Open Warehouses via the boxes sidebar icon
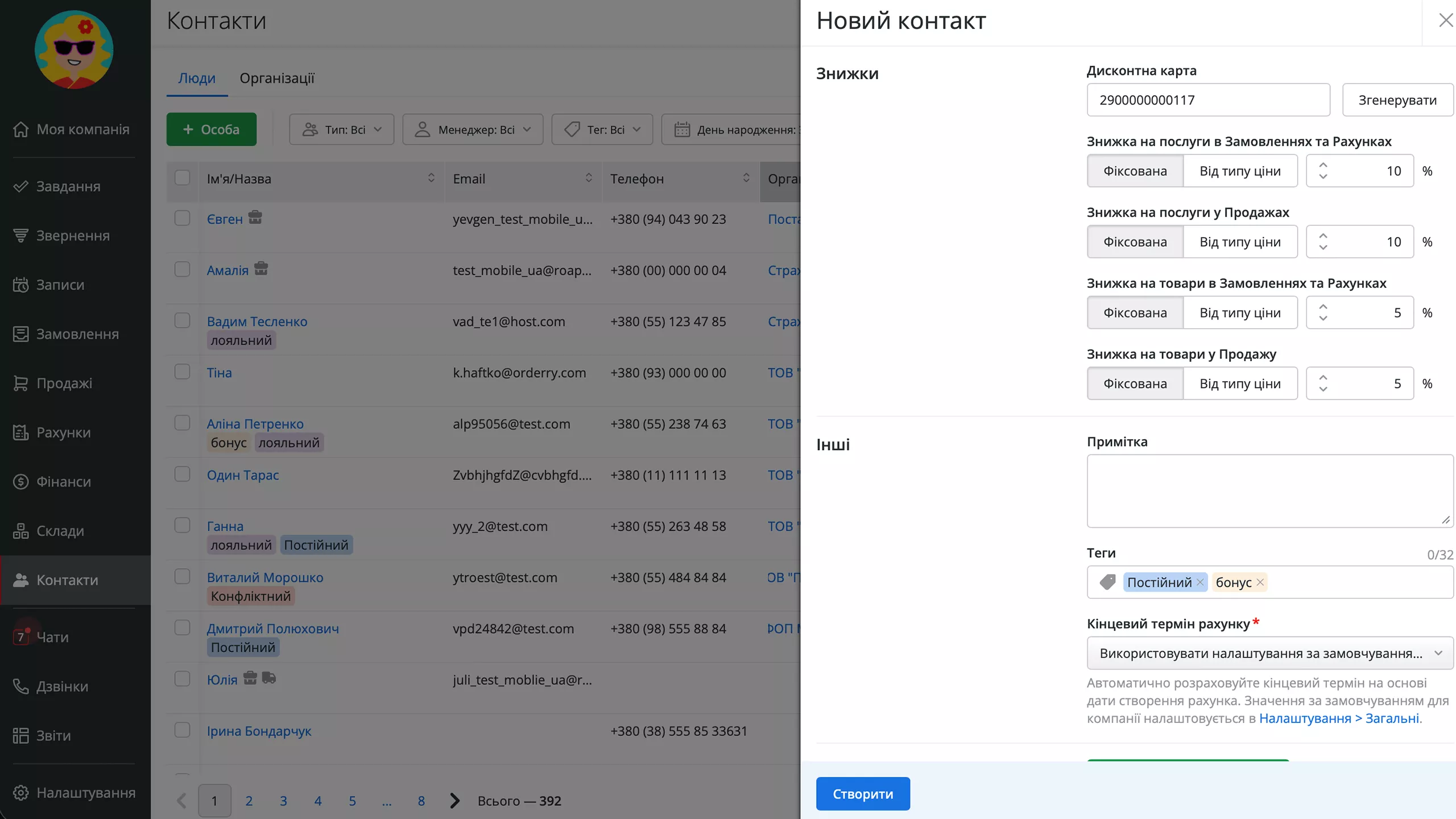1456x819 pixels. pos(20,531)
